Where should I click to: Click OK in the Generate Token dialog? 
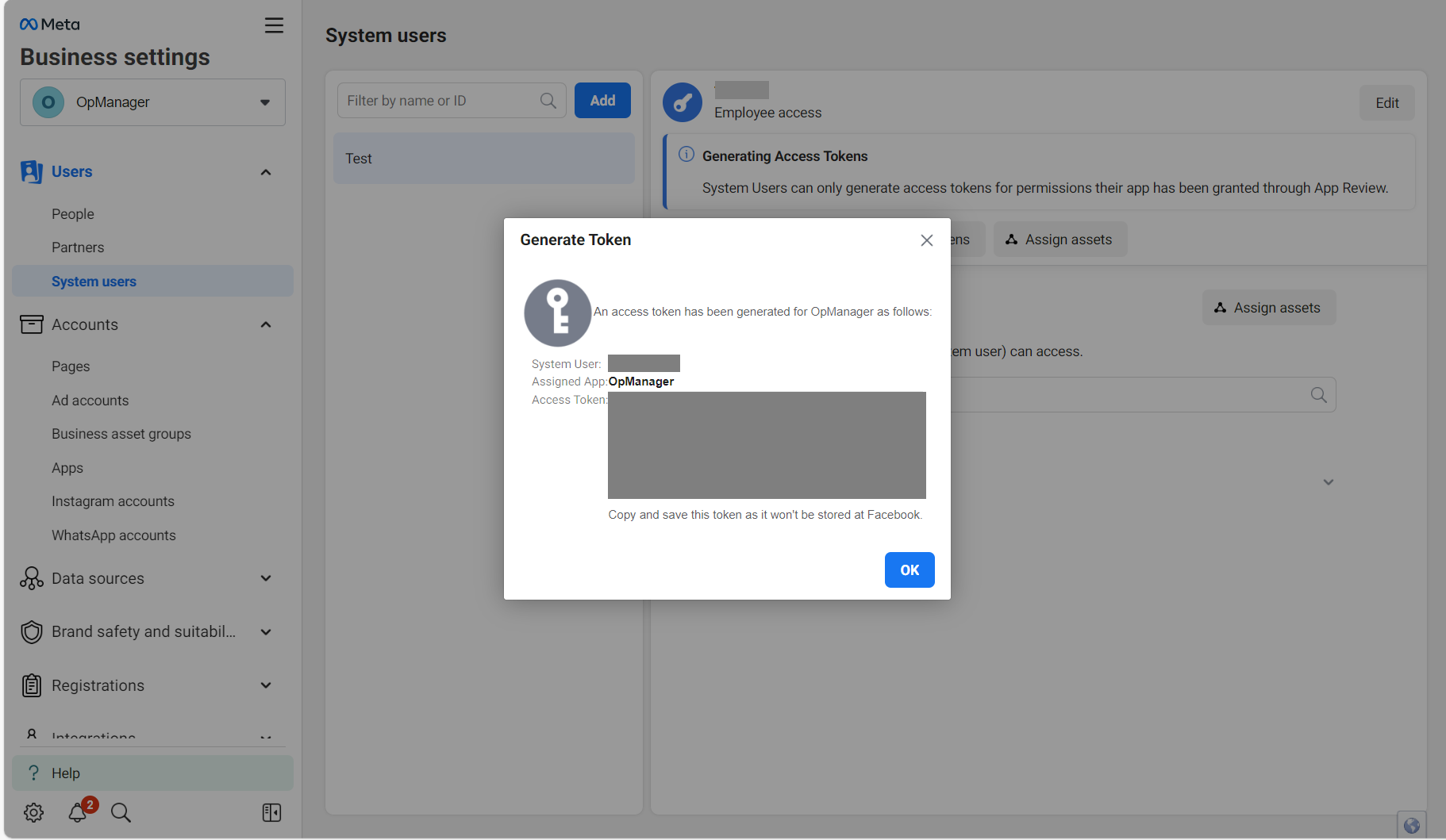coord(910,570)
